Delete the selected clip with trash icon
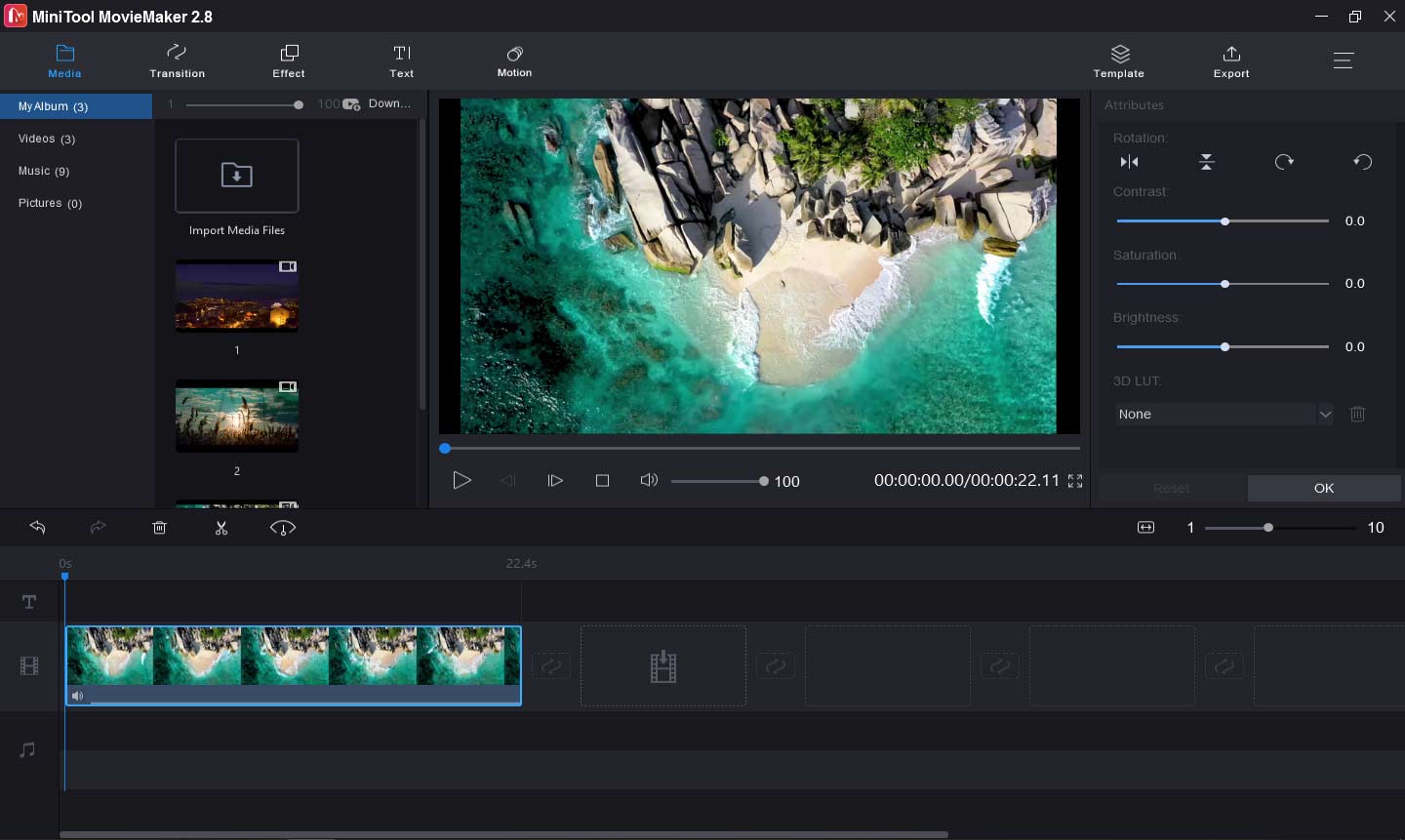The image size is (1405, 840). pos(159,527)
